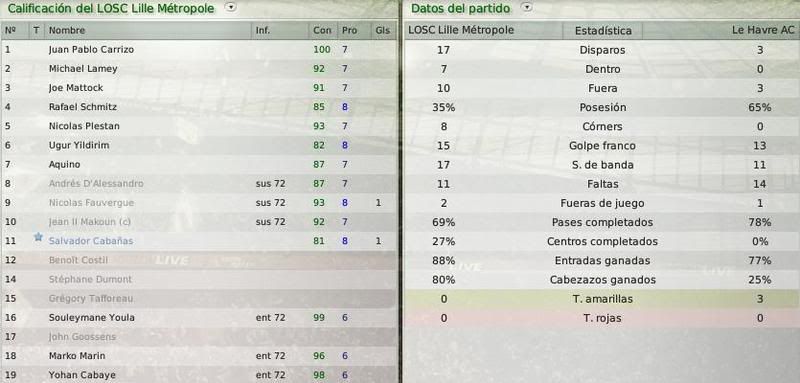
Task: Open the Calificación del LOSC Lille Métropole dropdown arrow
Action: [x=231, y=8]
